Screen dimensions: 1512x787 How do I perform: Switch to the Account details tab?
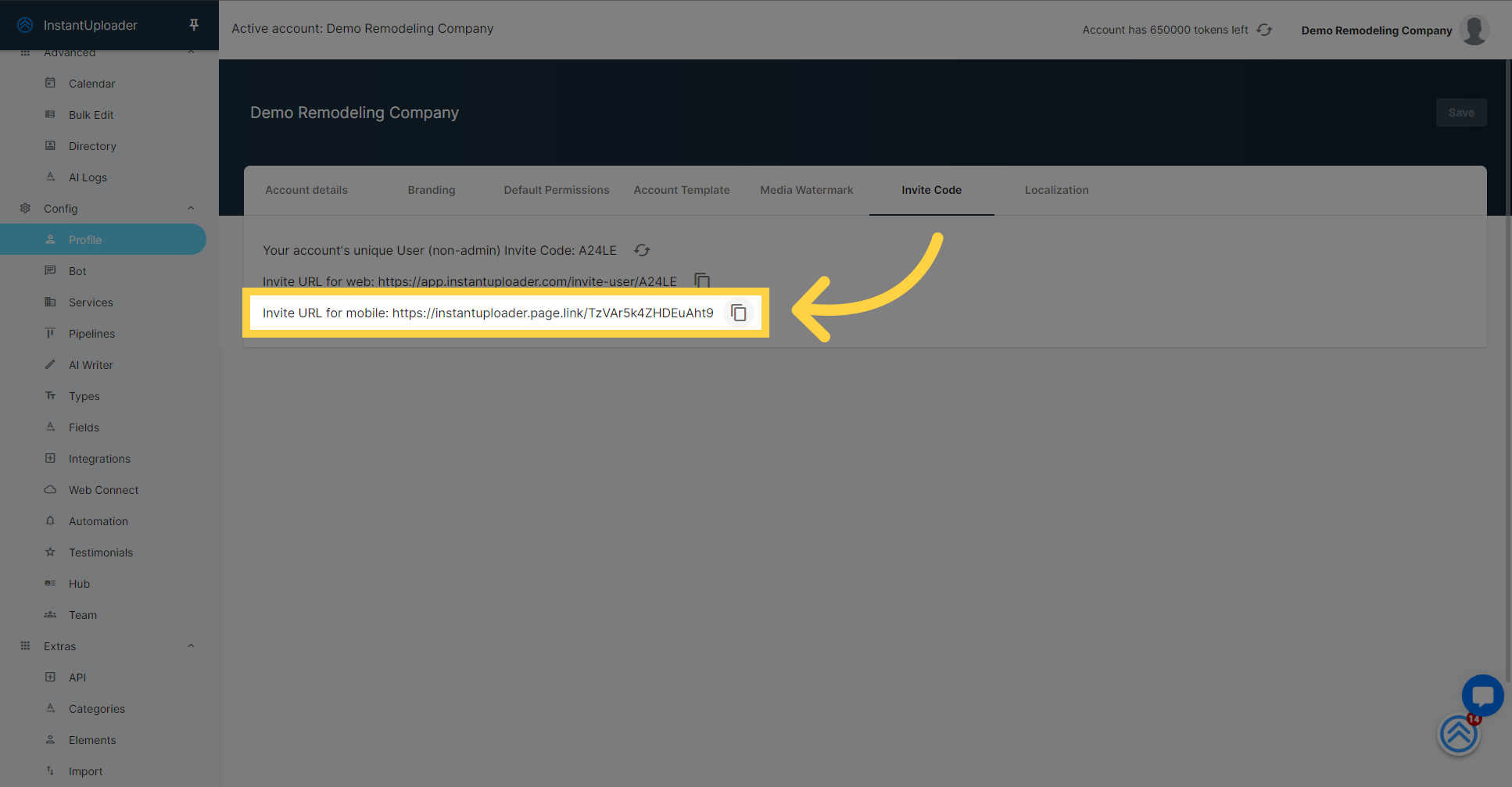306,190
